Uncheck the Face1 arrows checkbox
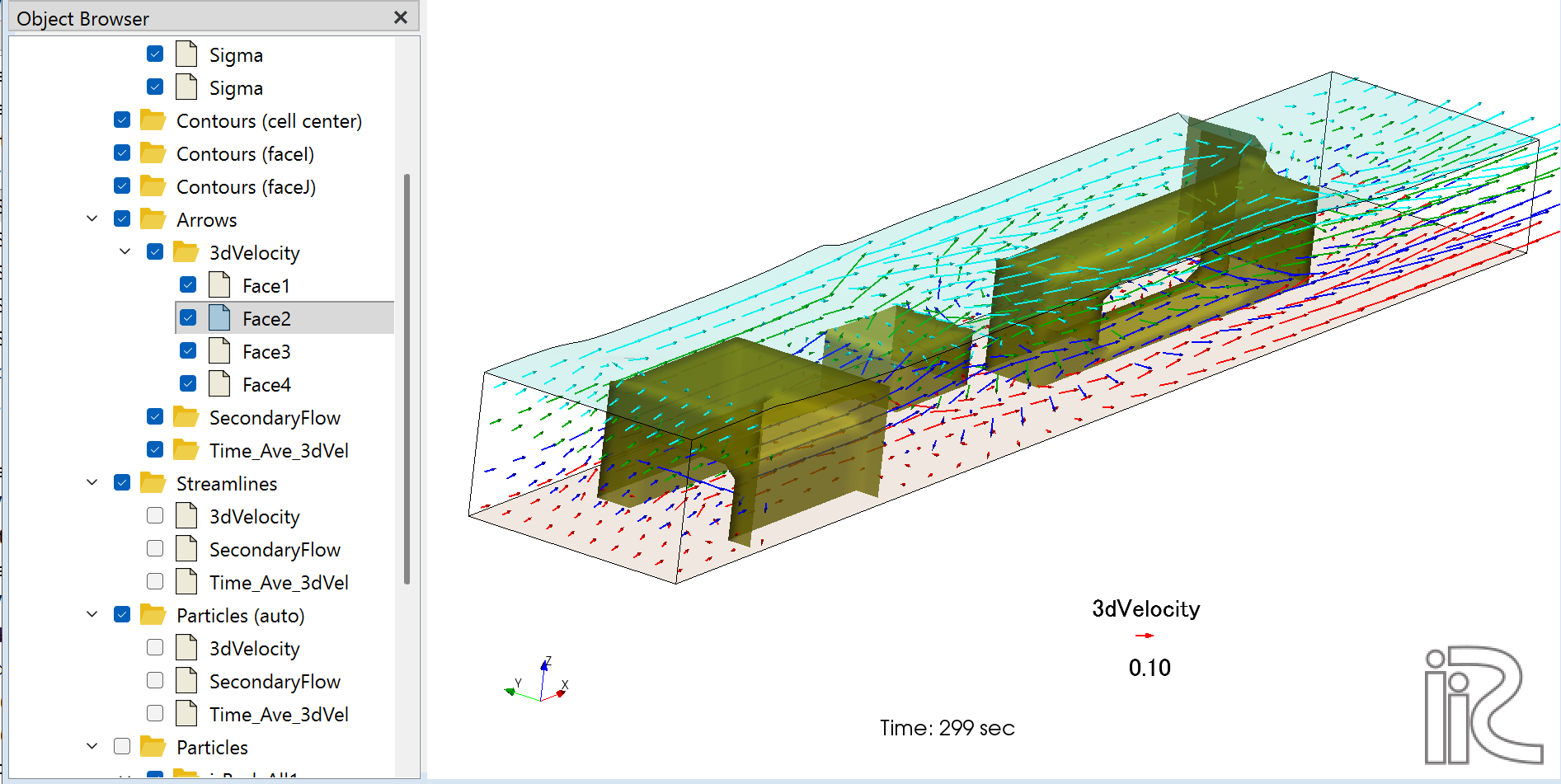 point(188,284)
